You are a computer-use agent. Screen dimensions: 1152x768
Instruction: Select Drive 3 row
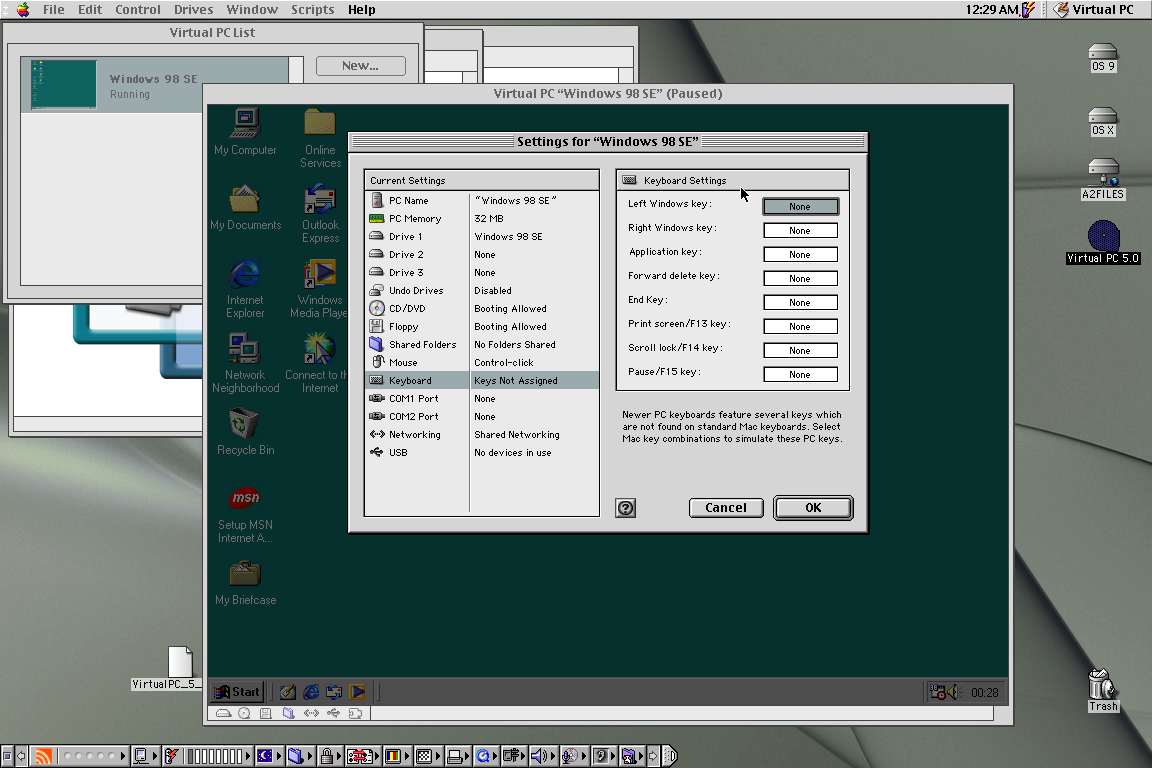(x=482, y=273)
